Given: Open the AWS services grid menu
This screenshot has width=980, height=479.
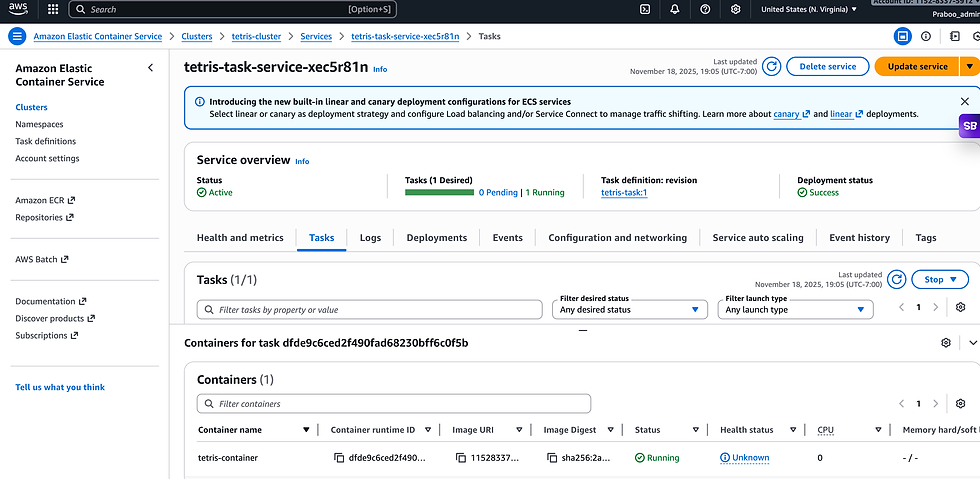Looking at the screenshot, I should (52, 9).
